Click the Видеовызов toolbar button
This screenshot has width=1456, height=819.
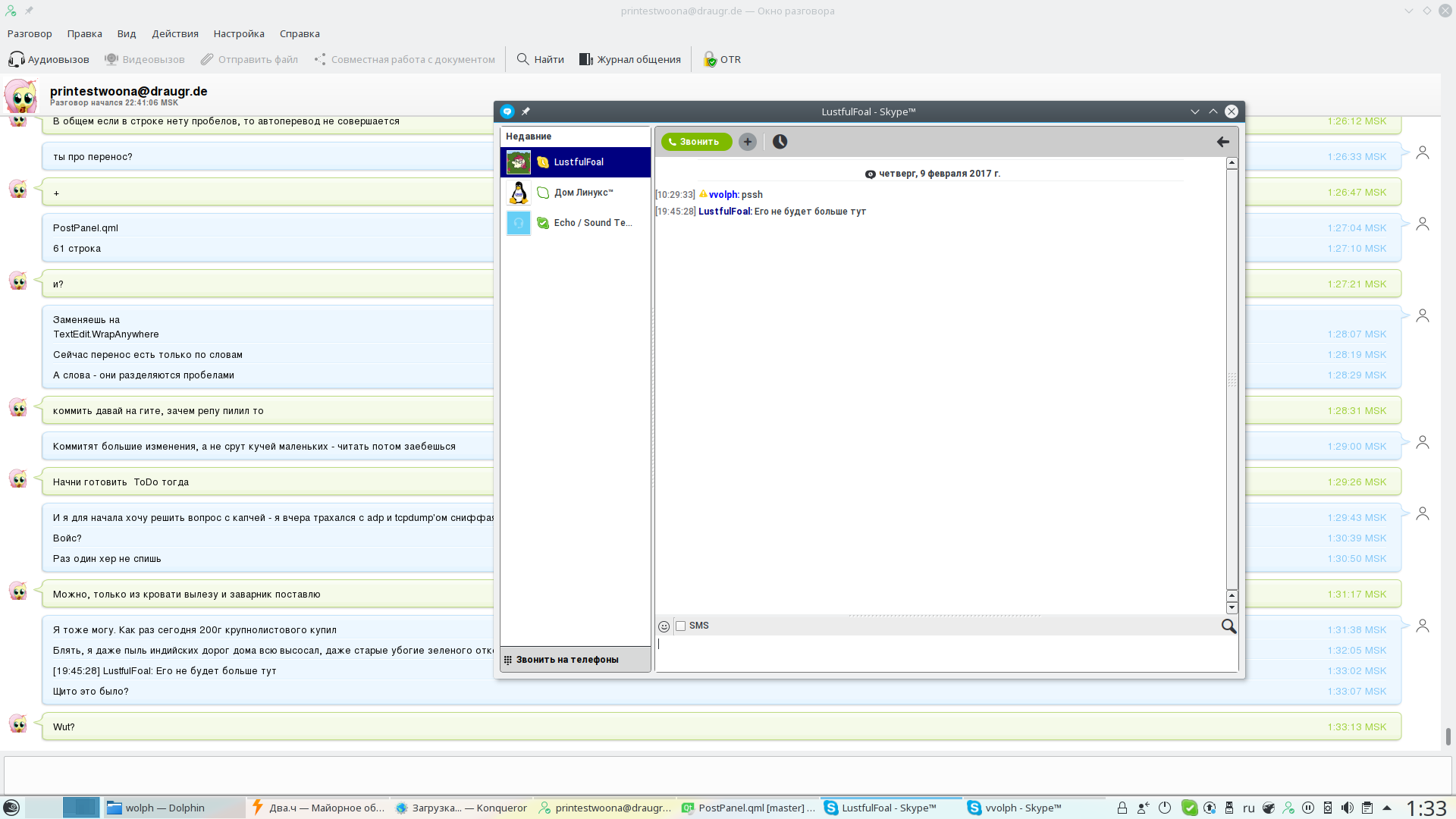tap(145, 59)
